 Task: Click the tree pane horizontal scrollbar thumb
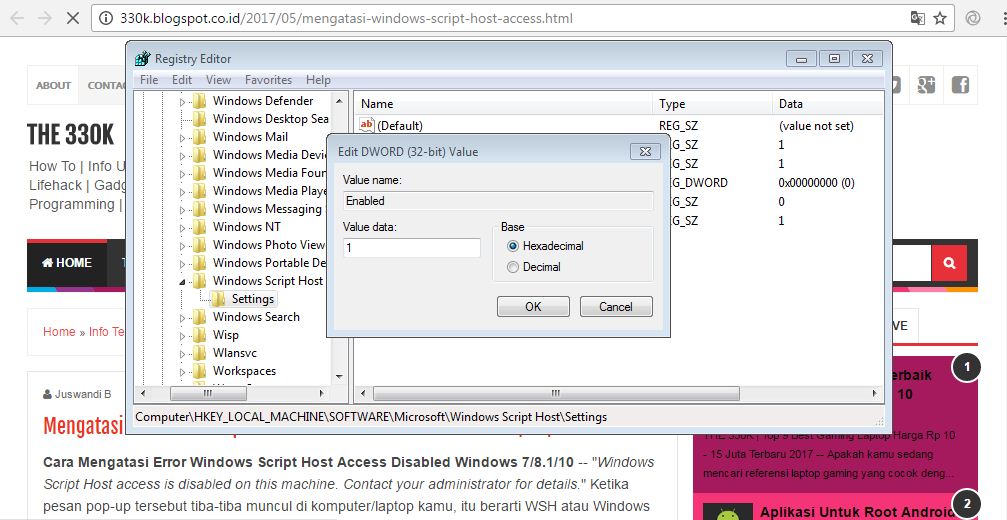point(208,393)
